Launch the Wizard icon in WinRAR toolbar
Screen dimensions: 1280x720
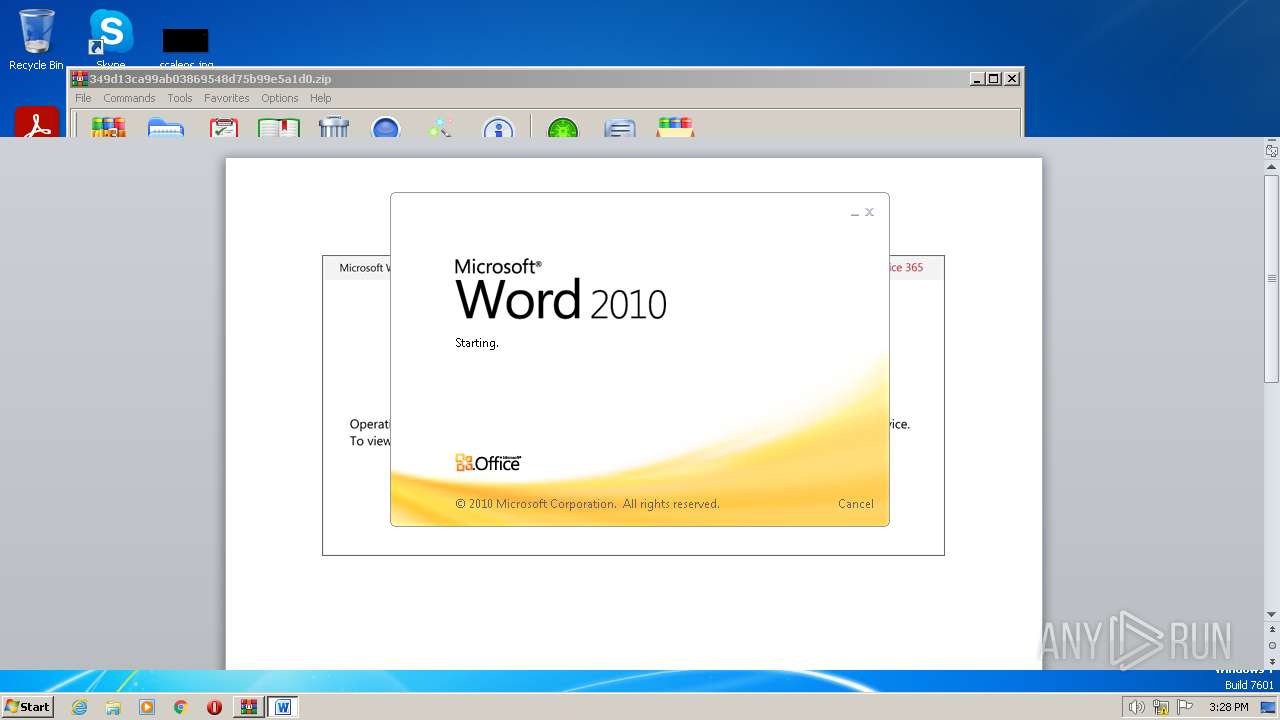pos(440,127)
